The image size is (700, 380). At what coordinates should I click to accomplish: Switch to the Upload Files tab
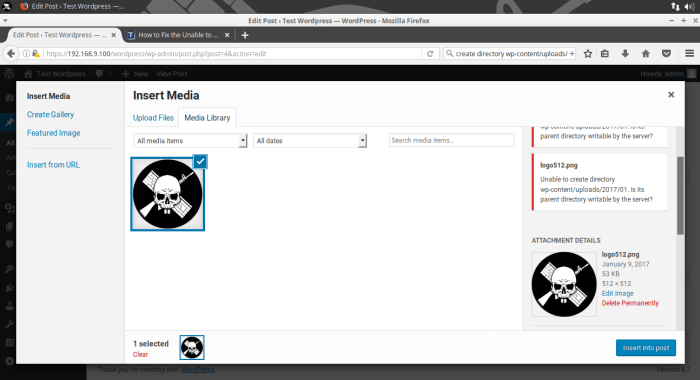point(153,118)
